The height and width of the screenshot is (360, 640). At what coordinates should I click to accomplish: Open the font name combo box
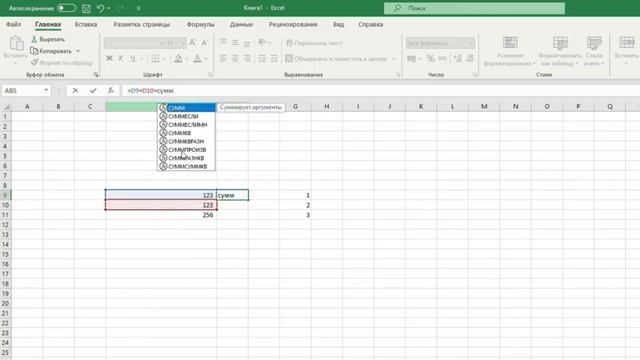click(x=134, y=43)
